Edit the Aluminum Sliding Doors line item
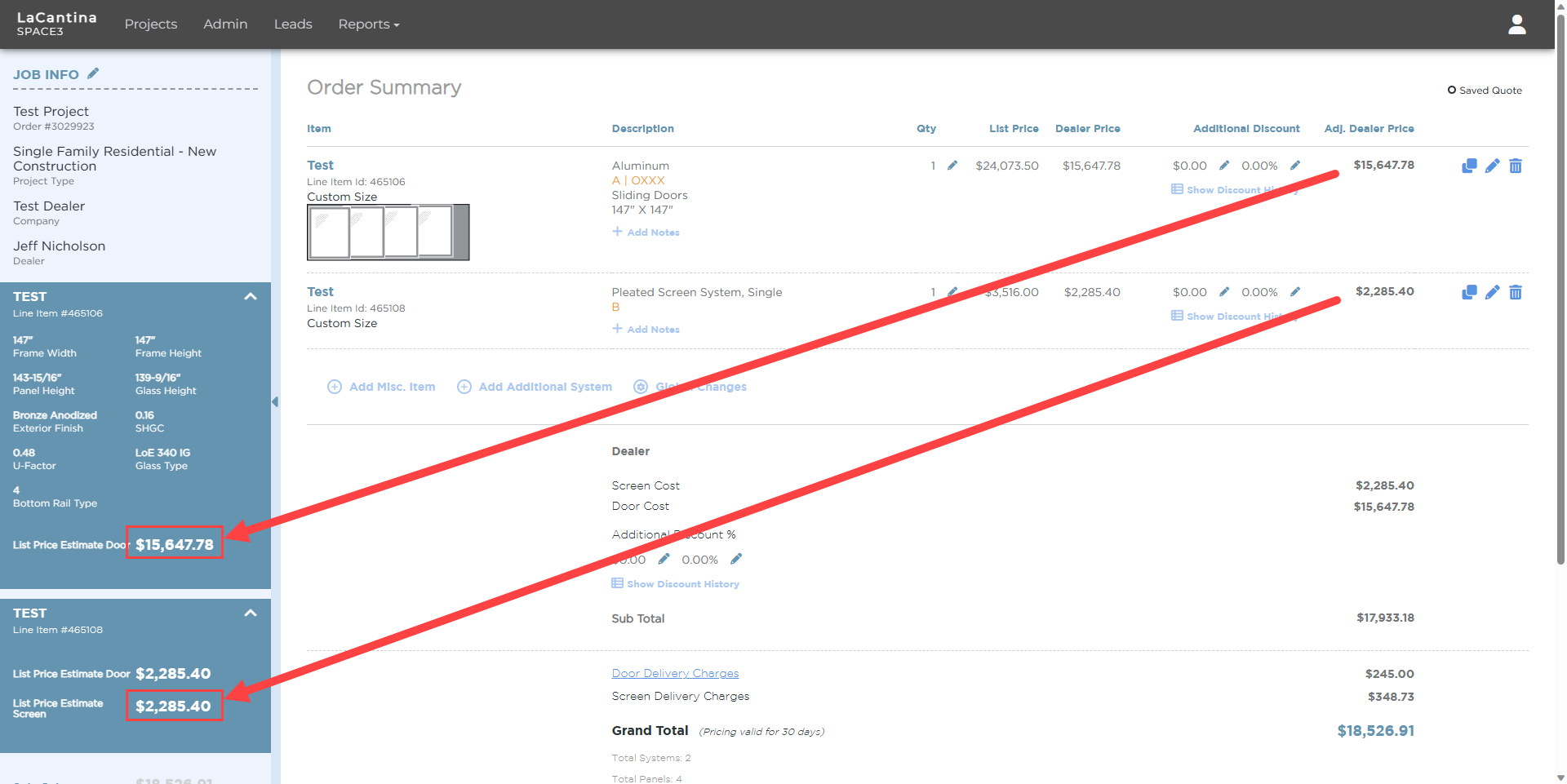The width and height of the screenshot is (1567, 784). pyautogui.click(x=1492, y=166)
